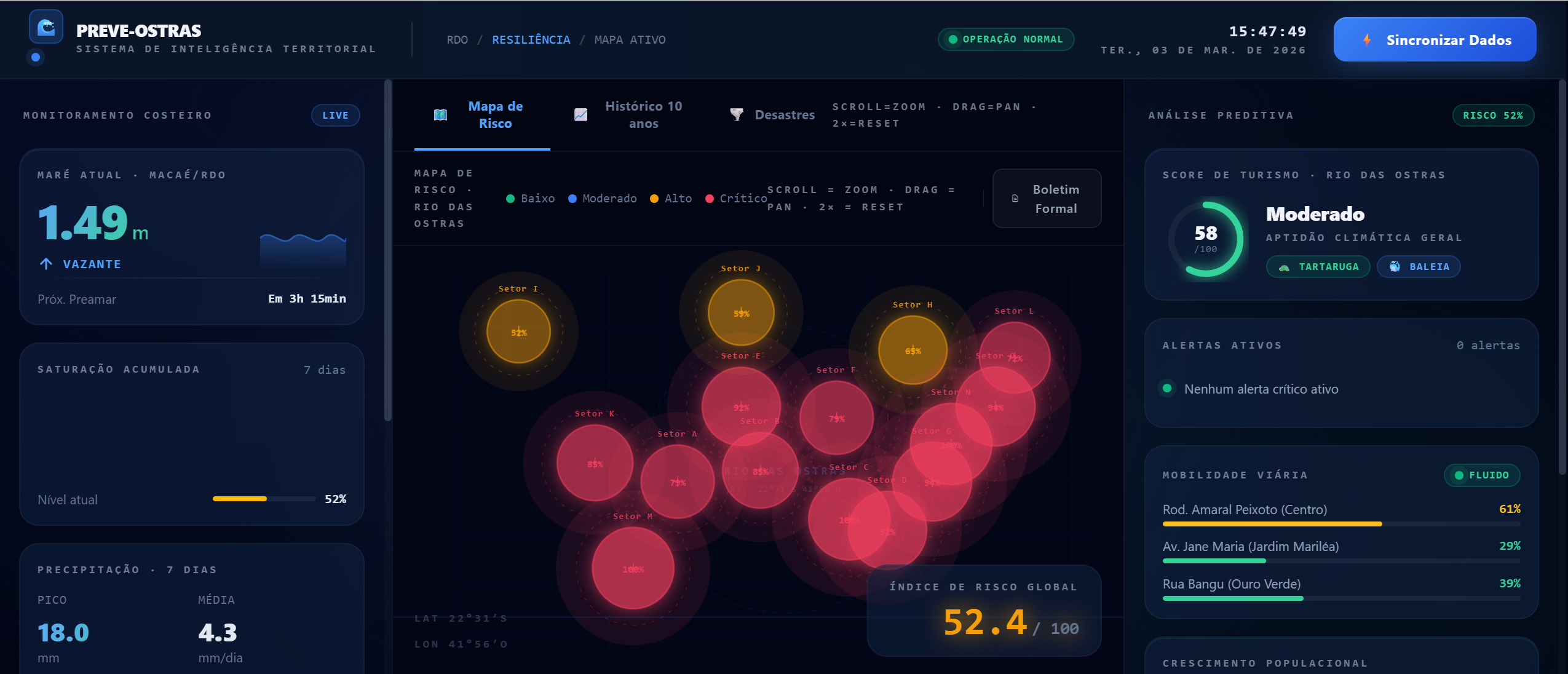
Task: Click the turtle icon in TARTARUGA badge
Action: tap(1284, 267)
